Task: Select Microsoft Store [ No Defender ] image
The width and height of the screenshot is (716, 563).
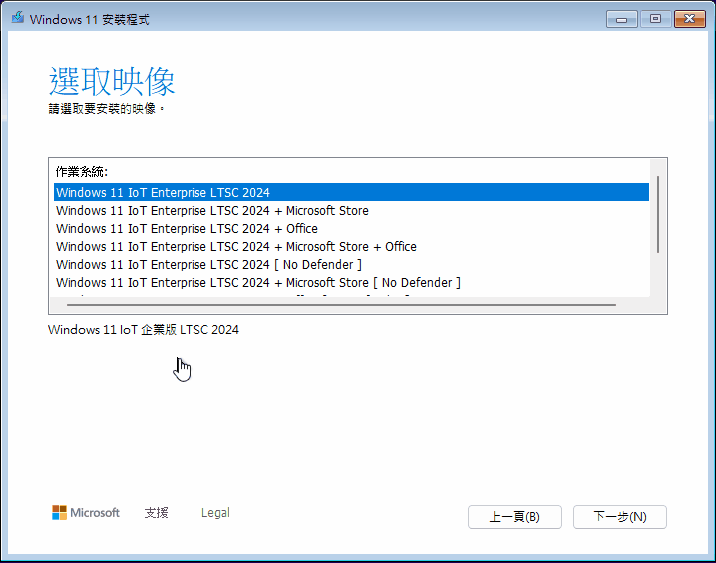Action: coord(351,283)
